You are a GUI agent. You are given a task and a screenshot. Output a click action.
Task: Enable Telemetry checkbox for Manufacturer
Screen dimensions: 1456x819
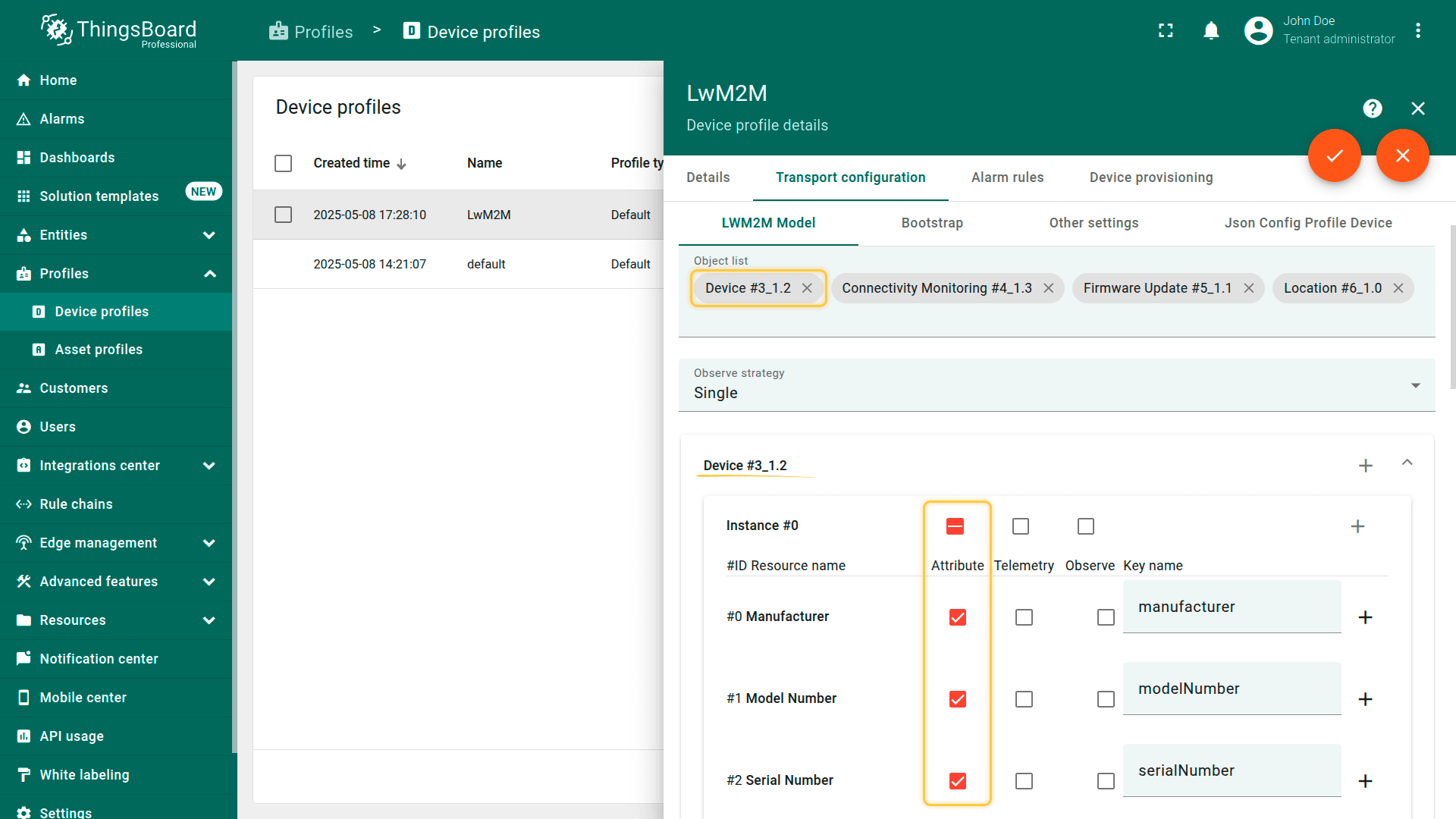pyautogui.click(x=1024, y=617)
